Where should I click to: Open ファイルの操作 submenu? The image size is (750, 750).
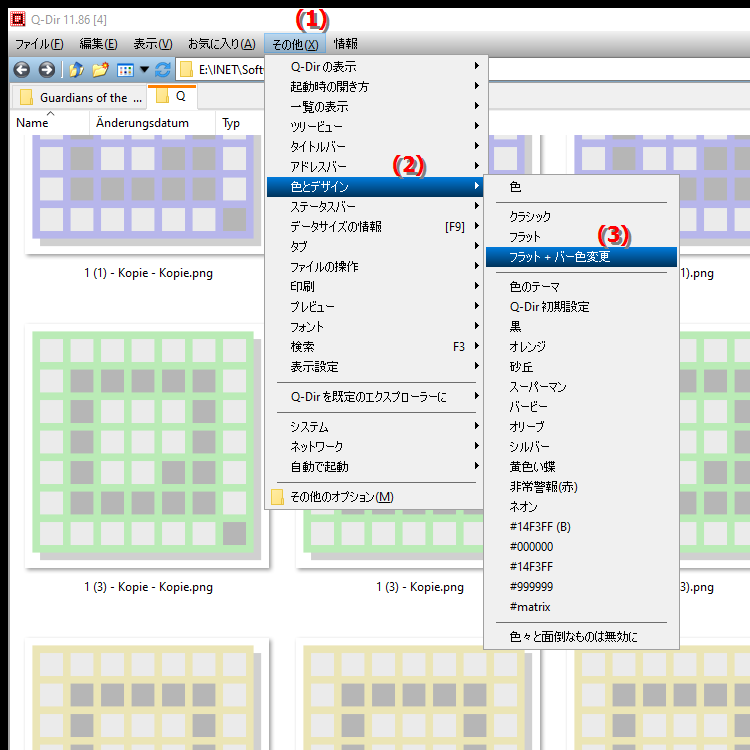375,267
